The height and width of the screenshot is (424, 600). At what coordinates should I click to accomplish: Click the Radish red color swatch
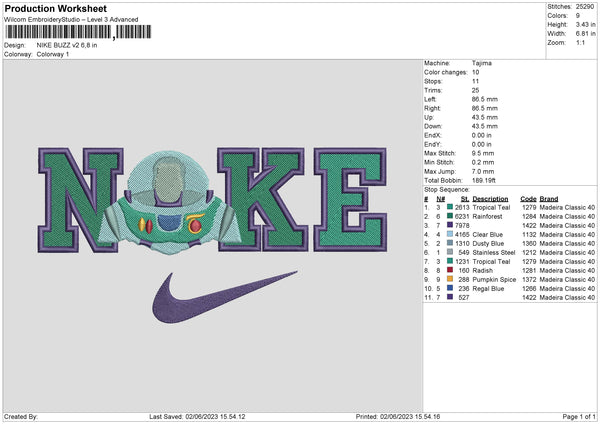450,270
